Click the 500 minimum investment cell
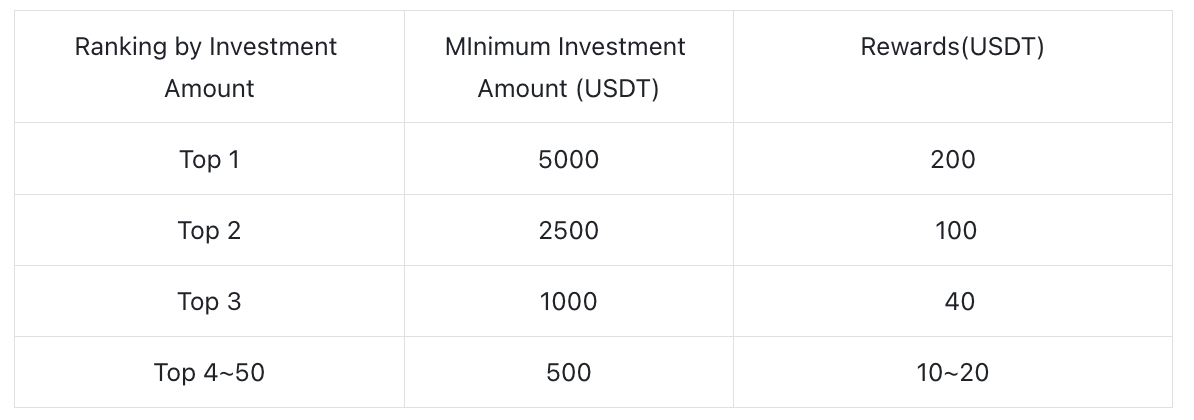 (568, 373)
